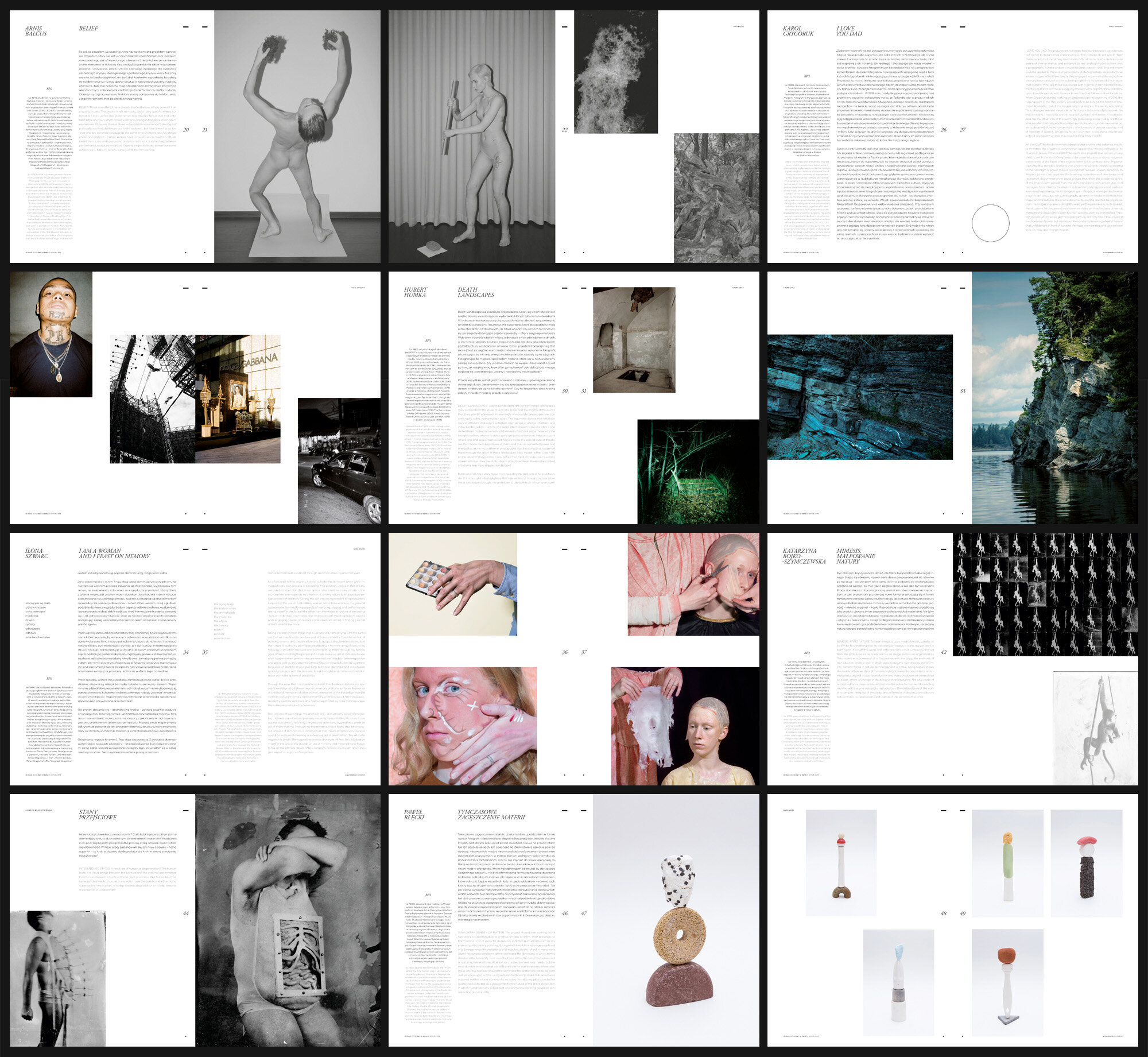Select photo of scissors cutting at ear
The image size is (1148, 1057).
pyautogui.click(x=693, y=584)
